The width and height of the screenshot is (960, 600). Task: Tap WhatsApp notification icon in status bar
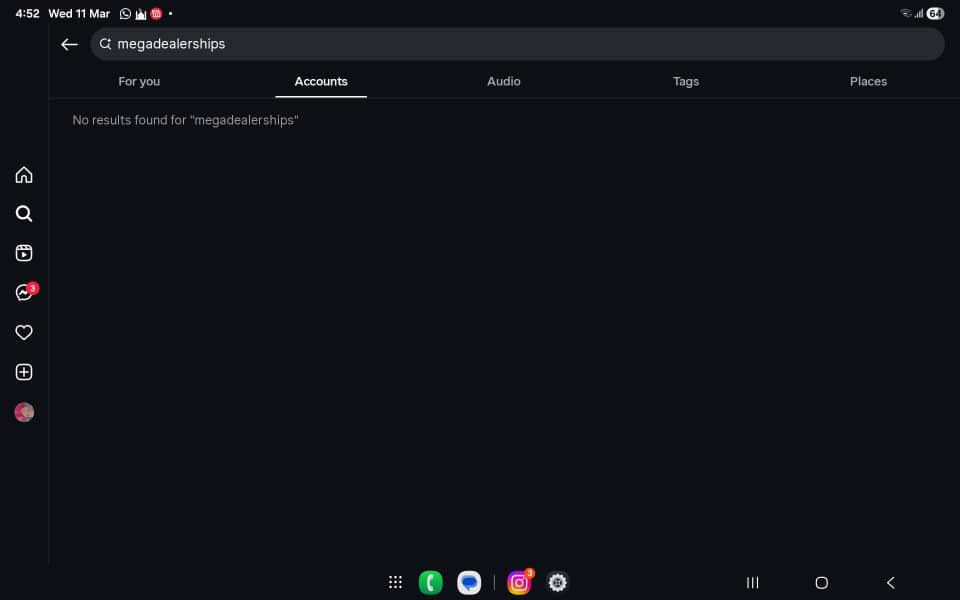[125, 13]
